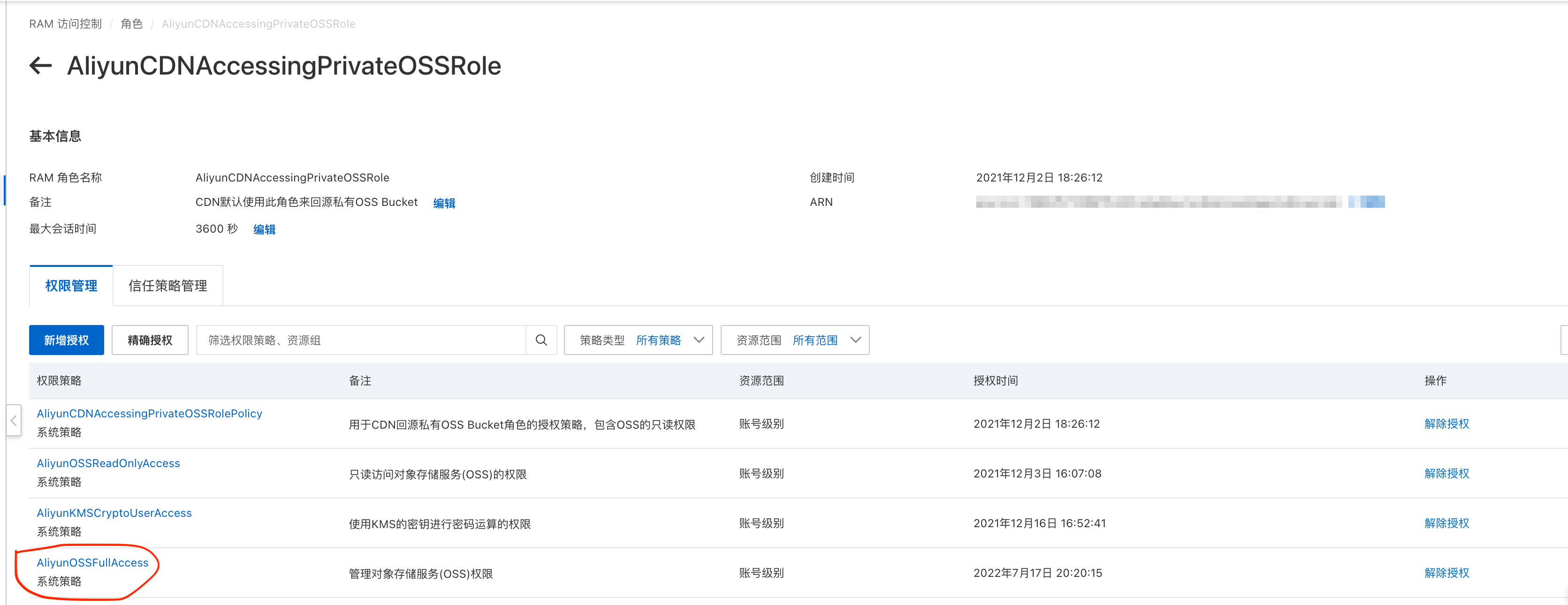Switch to the 权限管理 tab

tap(71, 286)
